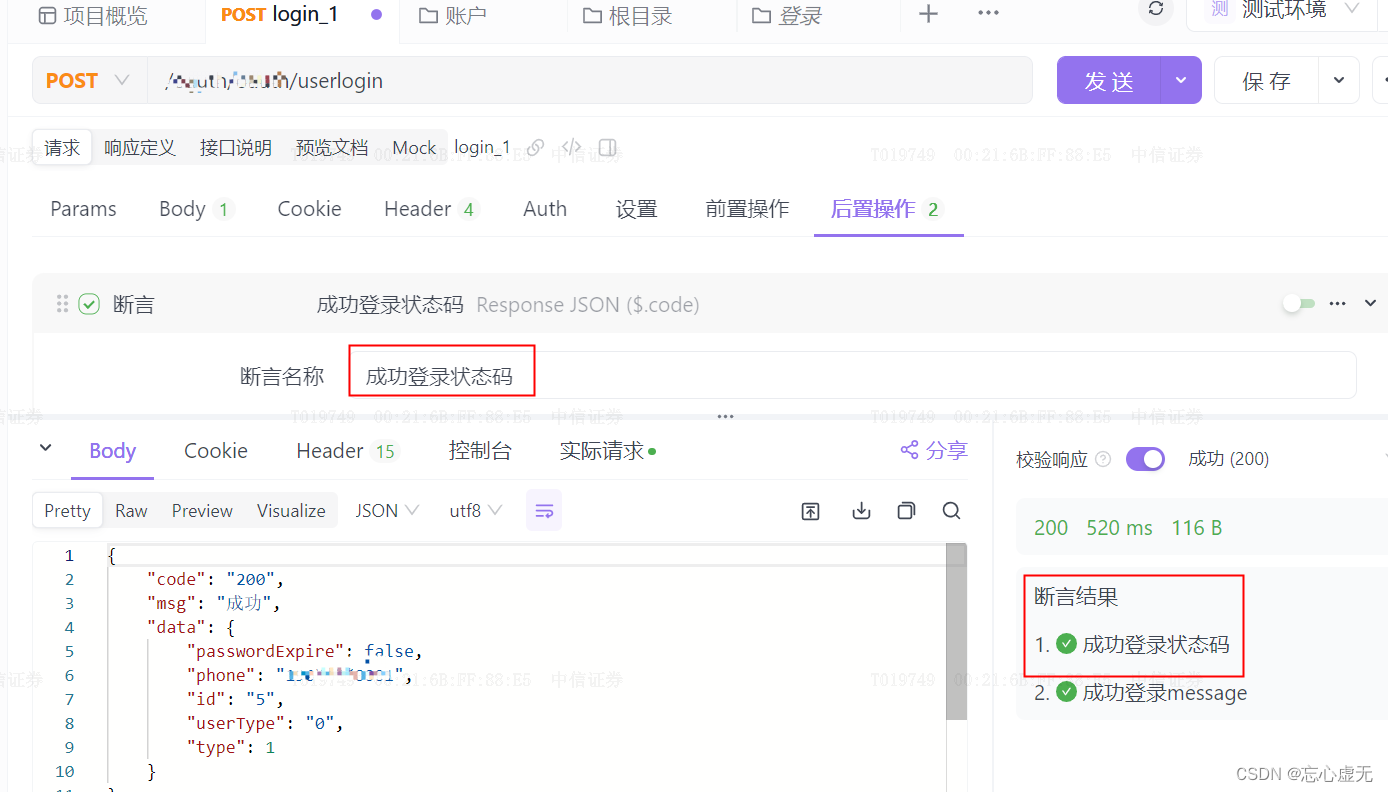Viewport: 1388px width, 792px height.
Task: Toggle the 断言 enable switch
Action: click(1299, 303)
